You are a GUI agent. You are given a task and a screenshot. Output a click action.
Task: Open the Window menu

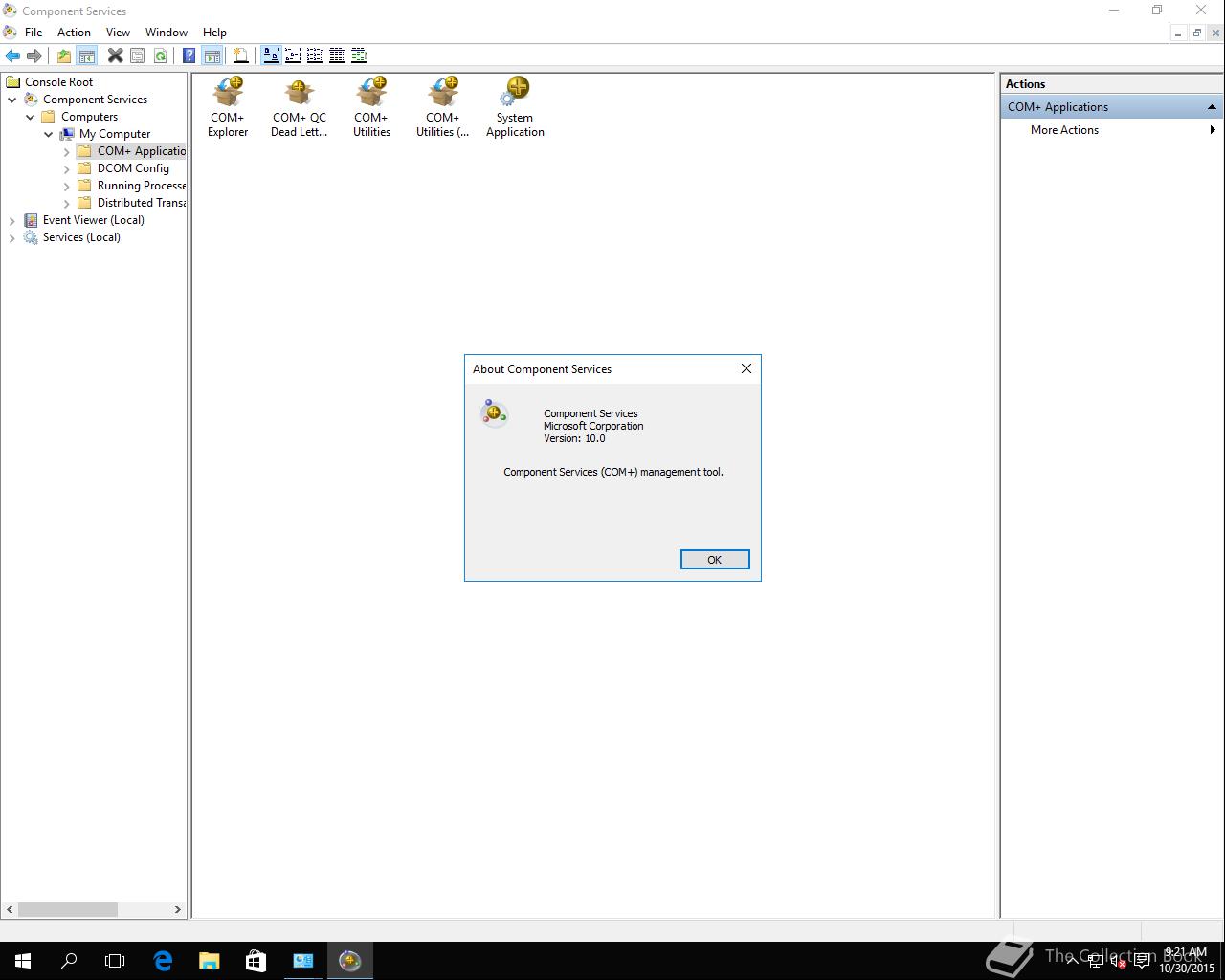(x=167, y=32)
